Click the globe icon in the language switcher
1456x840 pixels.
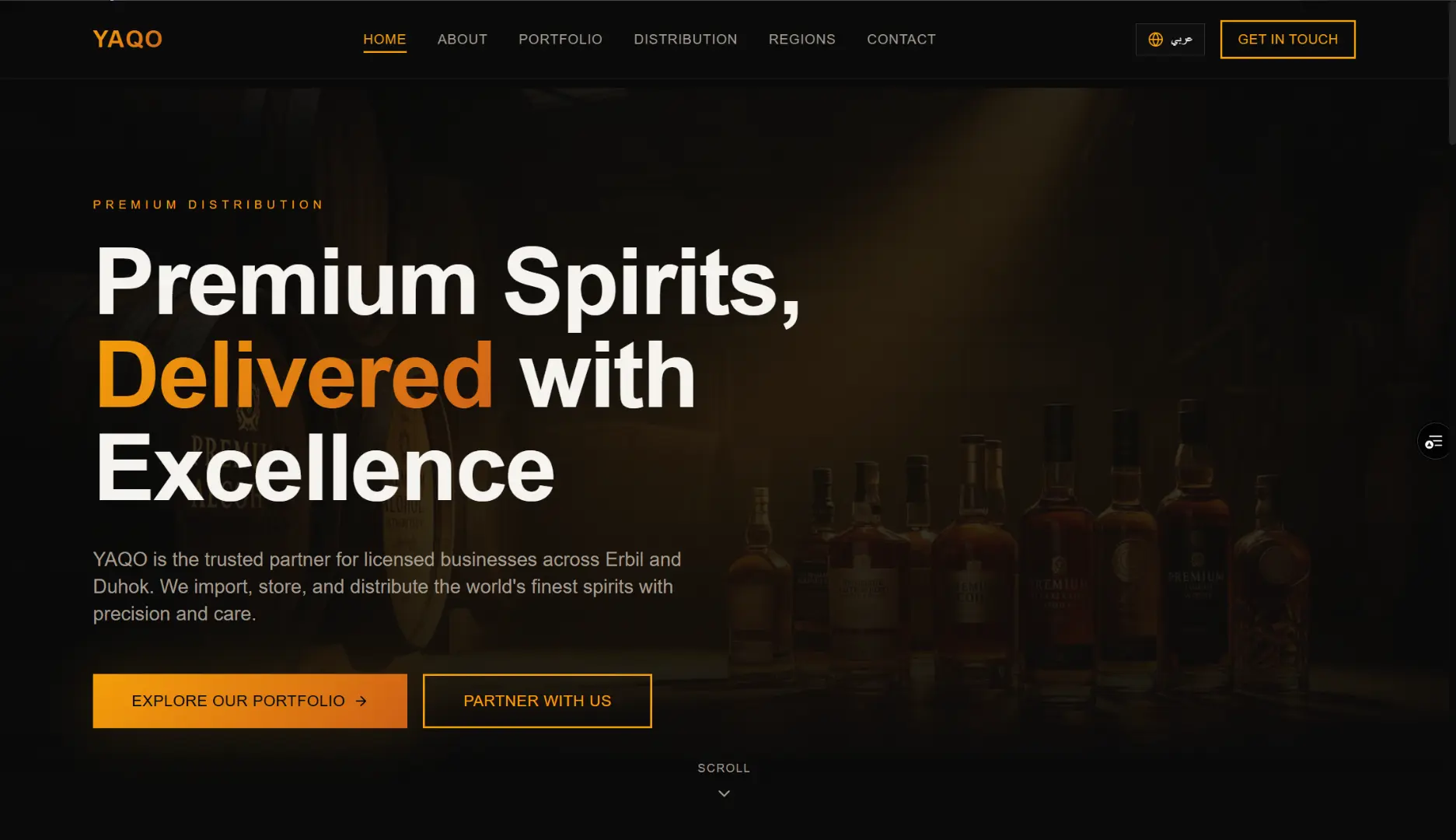coord(1156,40)
